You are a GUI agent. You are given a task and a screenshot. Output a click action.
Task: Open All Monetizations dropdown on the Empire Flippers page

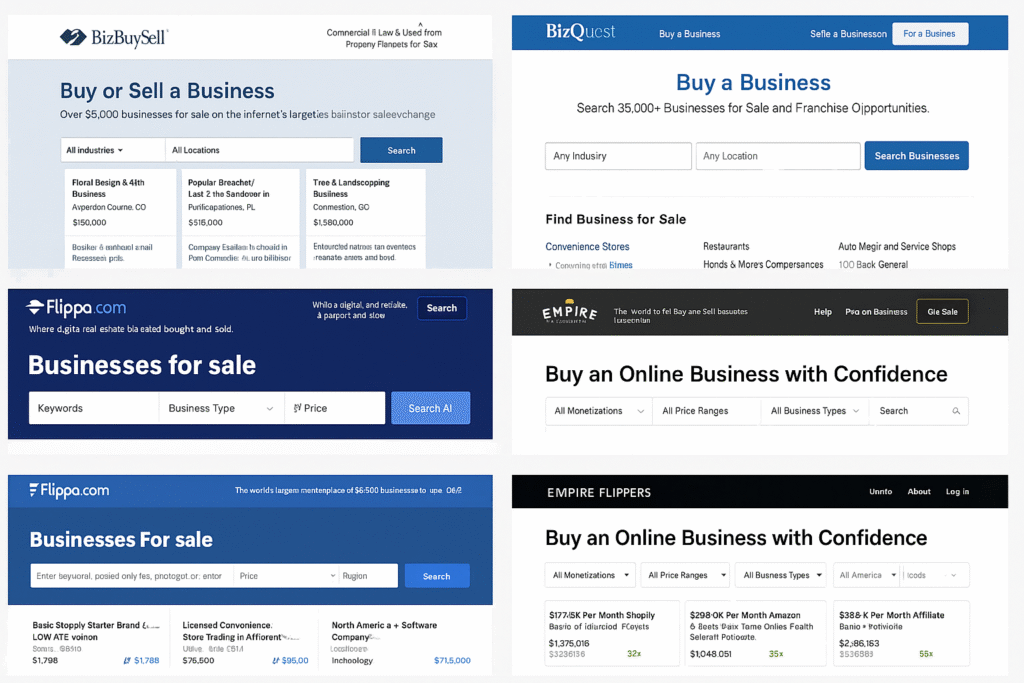pyautogui.click(x=590, y=575)
